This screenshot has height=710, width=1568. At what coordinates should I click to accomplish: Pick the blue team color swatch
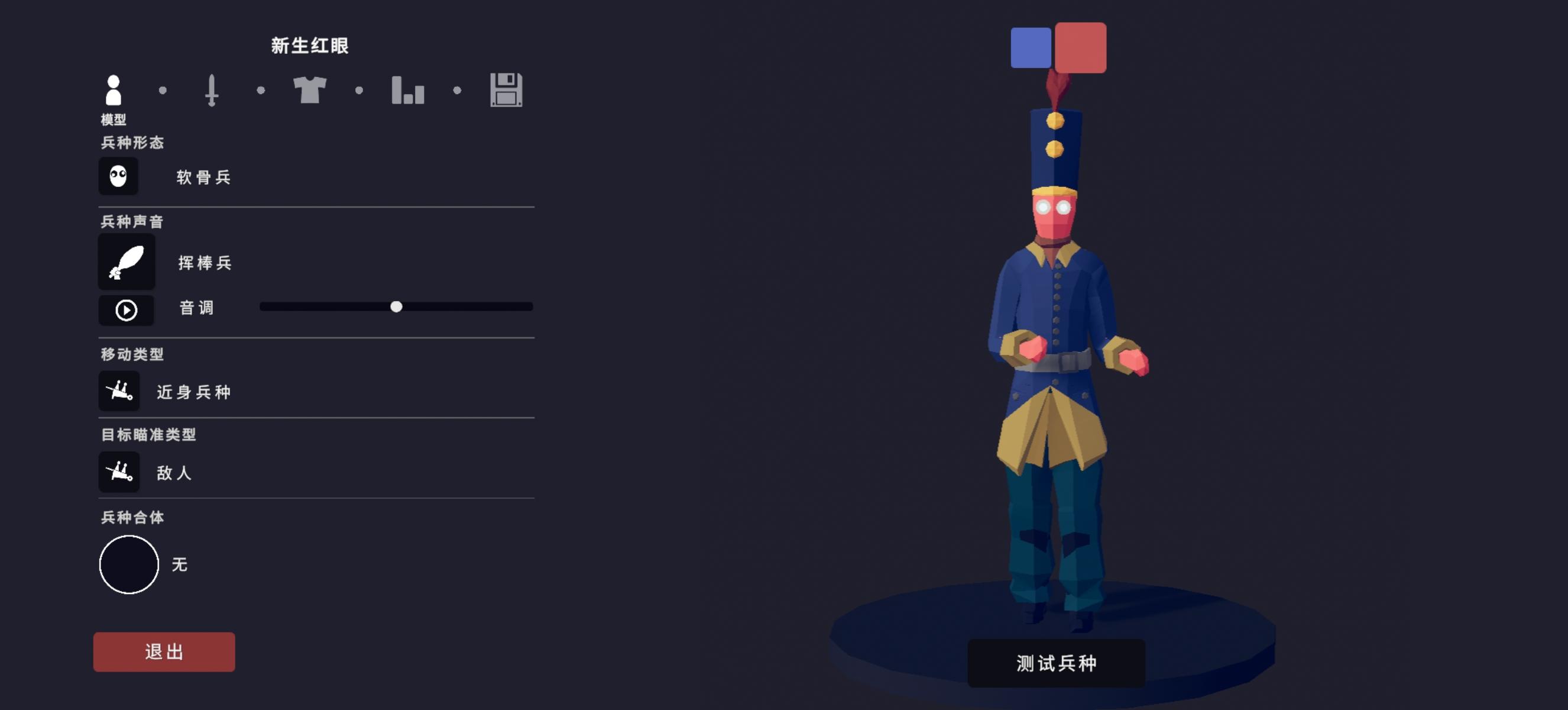point(1031,47)
